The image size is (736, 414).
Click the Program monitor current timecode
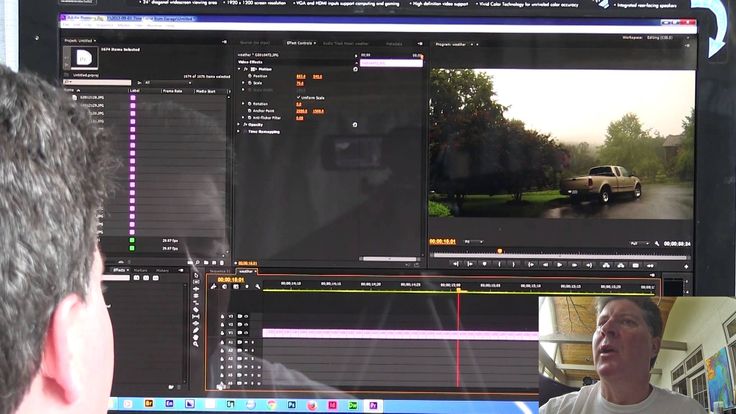click(443, 242)
